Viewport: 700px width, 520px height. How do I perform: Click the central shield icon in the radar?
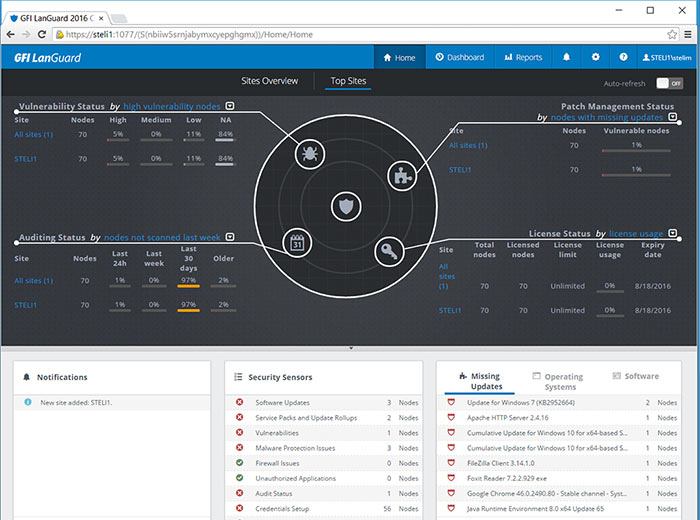[346, 207]
